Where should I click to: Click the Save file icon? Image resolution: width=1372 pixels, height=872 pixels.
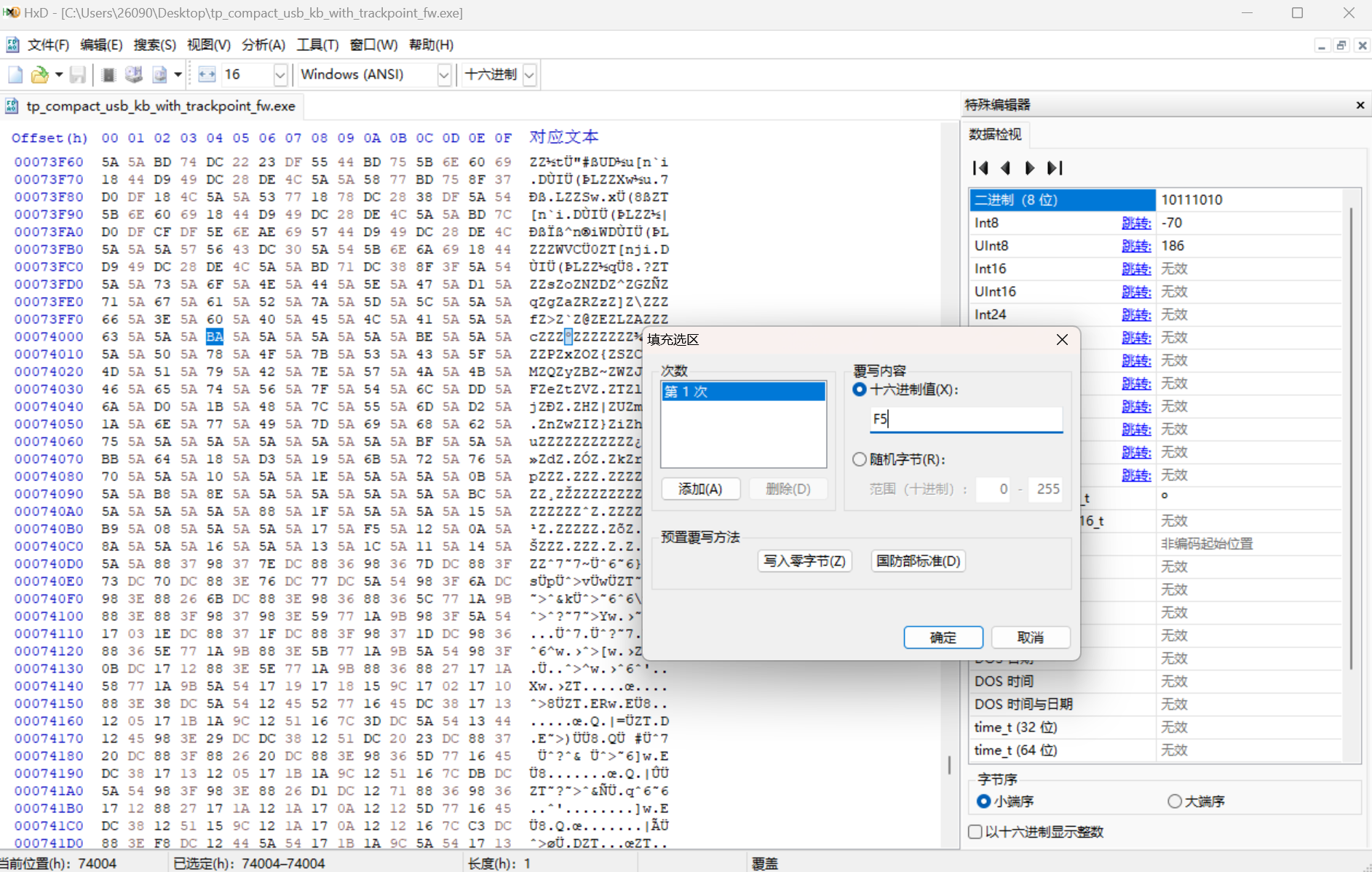(x=77, y=74)
